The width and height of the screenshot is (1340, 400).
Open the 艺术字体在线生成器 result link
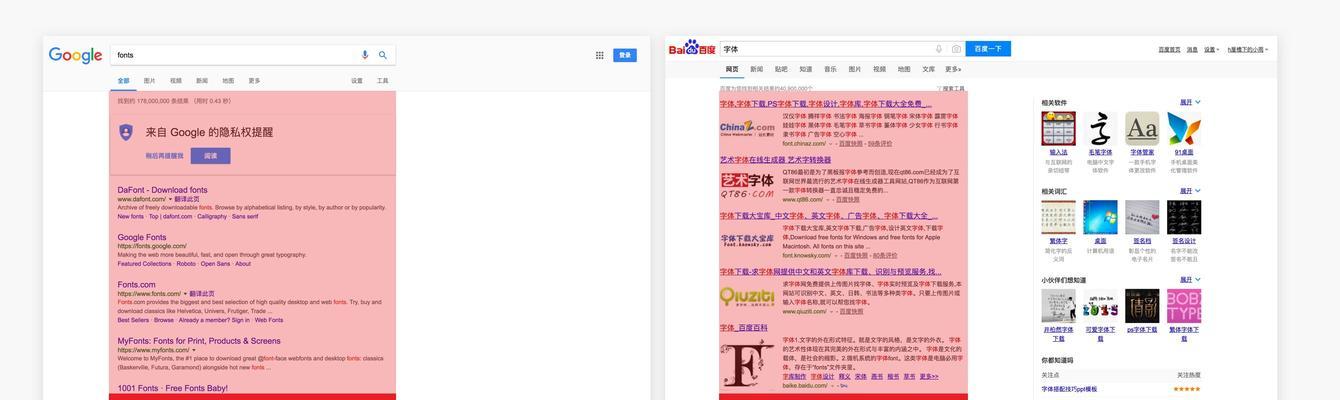click(x=775, y=160)
